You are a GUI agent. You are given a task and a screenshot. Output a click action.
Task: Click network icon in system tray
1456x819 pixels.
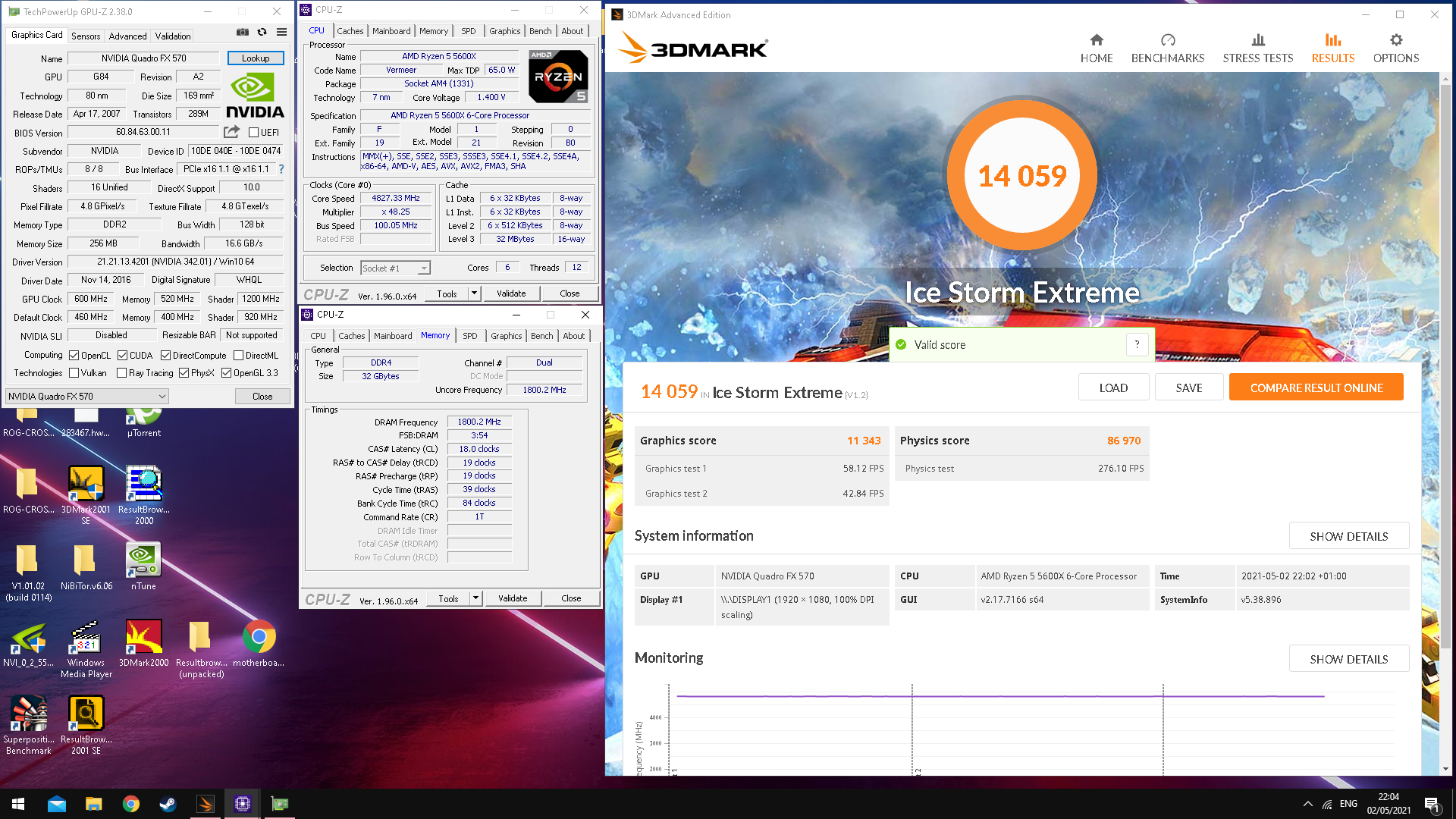click(x=1327, y=804)
